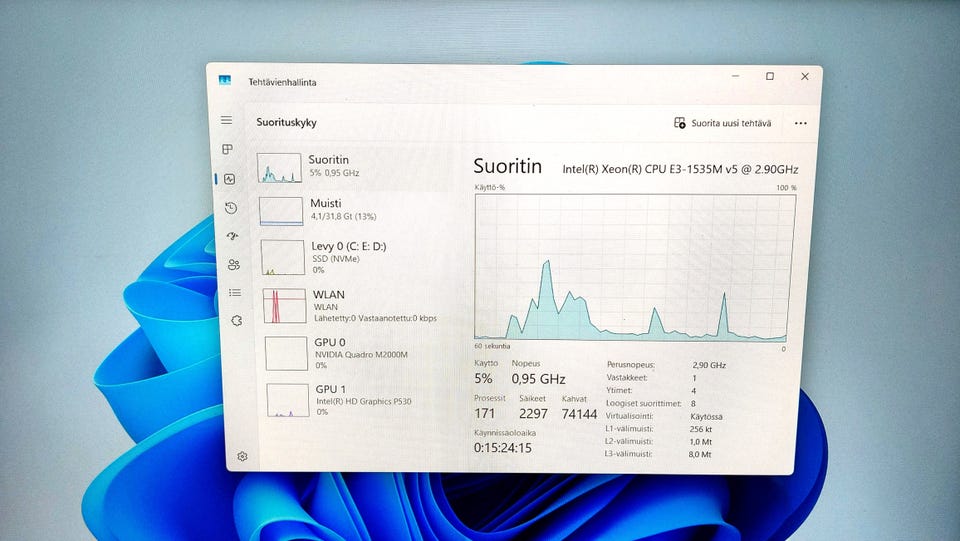Click the GPU 1 mini graph thumbnail
Image resolution: width=960 pixels, height=541 pixels.
[x=288, y=400]
